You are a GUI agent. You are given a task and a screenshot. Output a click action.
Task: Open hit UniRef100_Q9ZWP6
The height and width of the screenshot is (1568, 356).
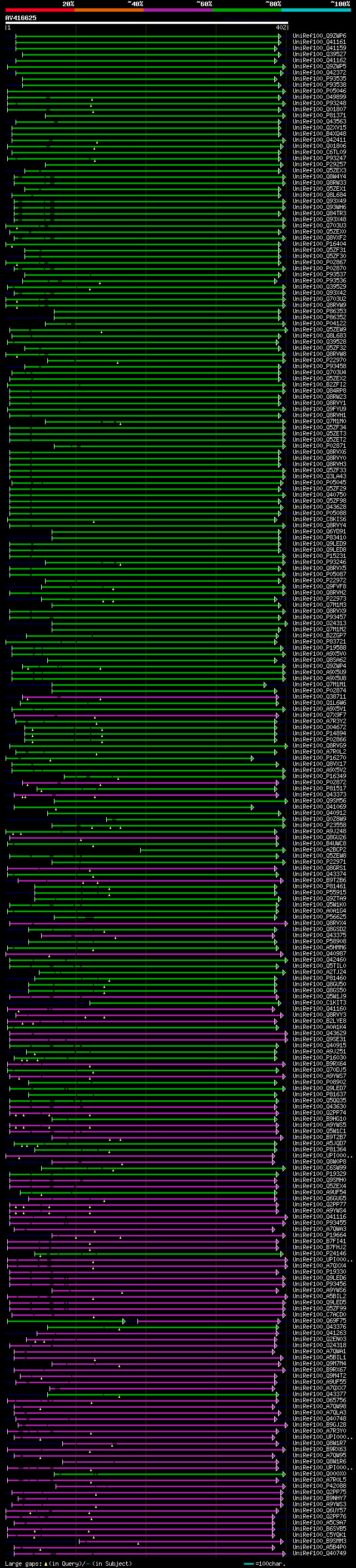click(319, 36)
